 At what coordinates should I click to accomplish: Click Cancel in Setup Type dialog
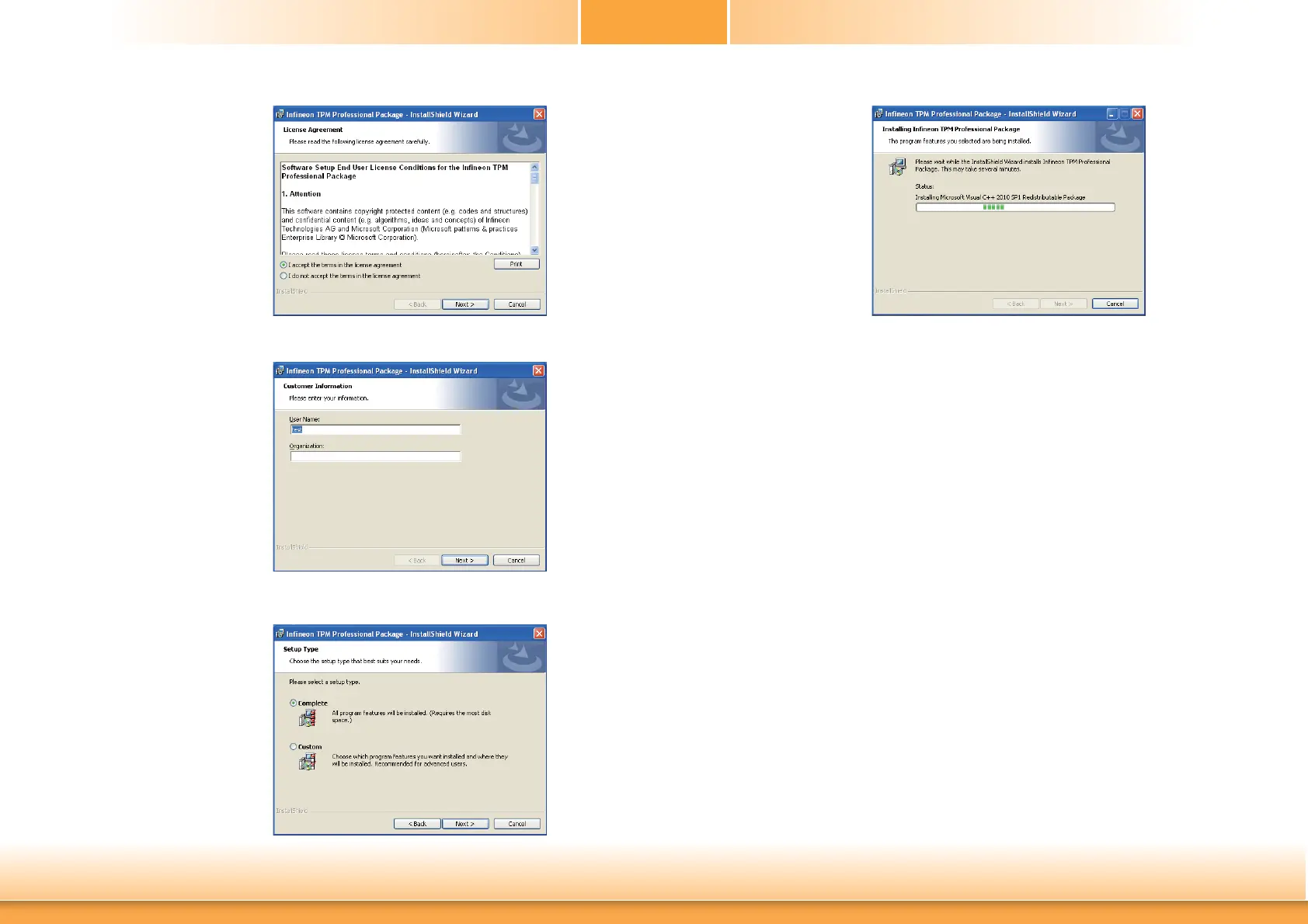point(517,824)
